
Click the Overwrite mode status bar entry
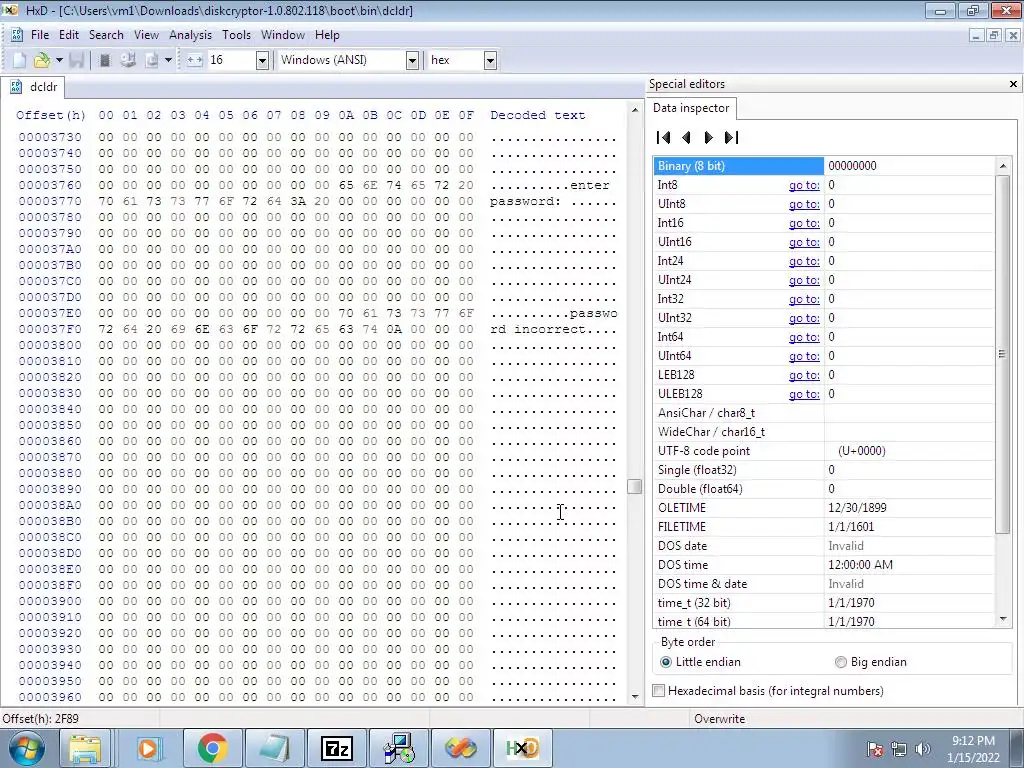pos(719,718)
